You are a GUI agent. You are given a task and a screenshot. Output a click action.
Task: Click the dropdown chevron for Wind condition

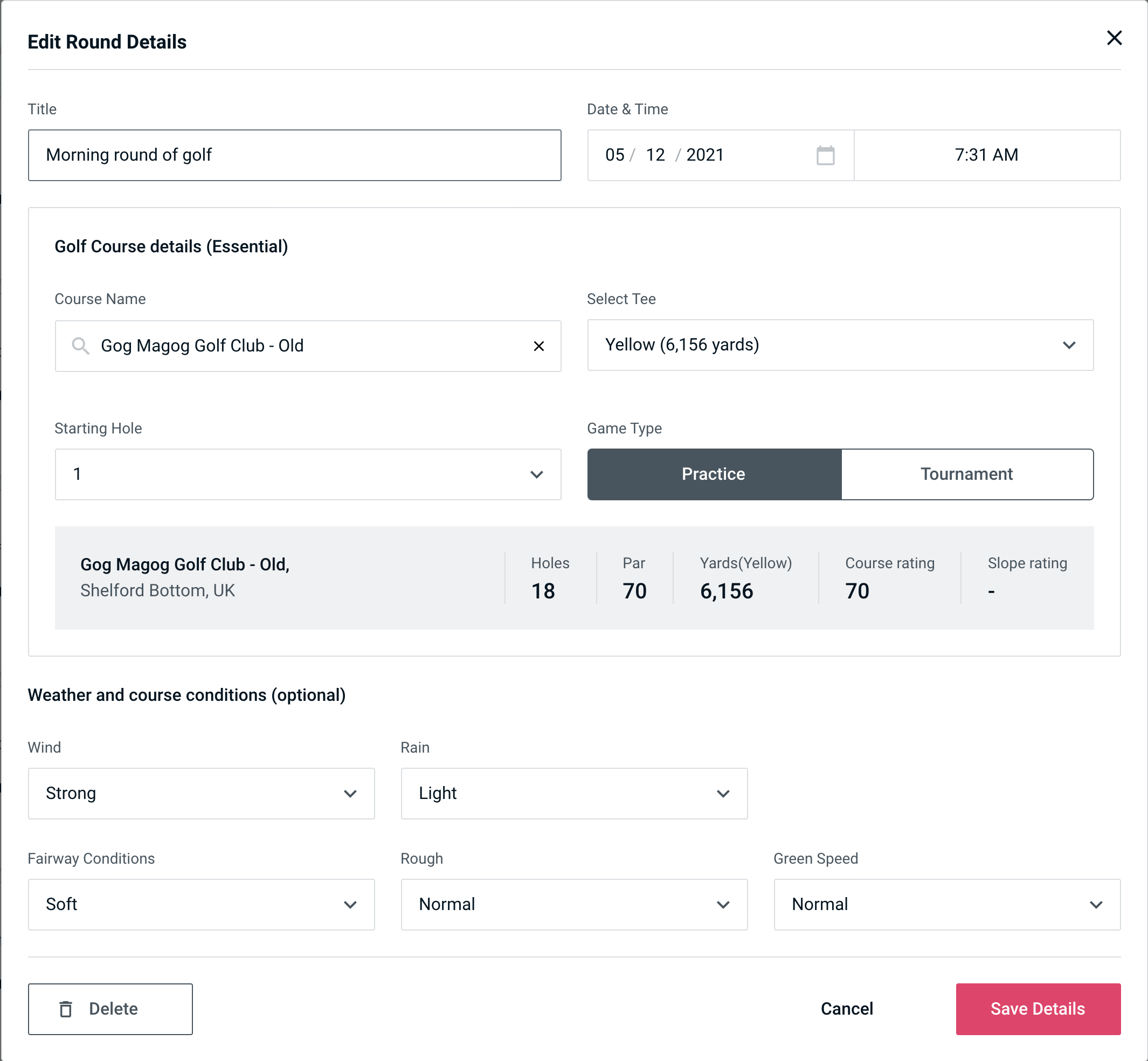(351, 793)
